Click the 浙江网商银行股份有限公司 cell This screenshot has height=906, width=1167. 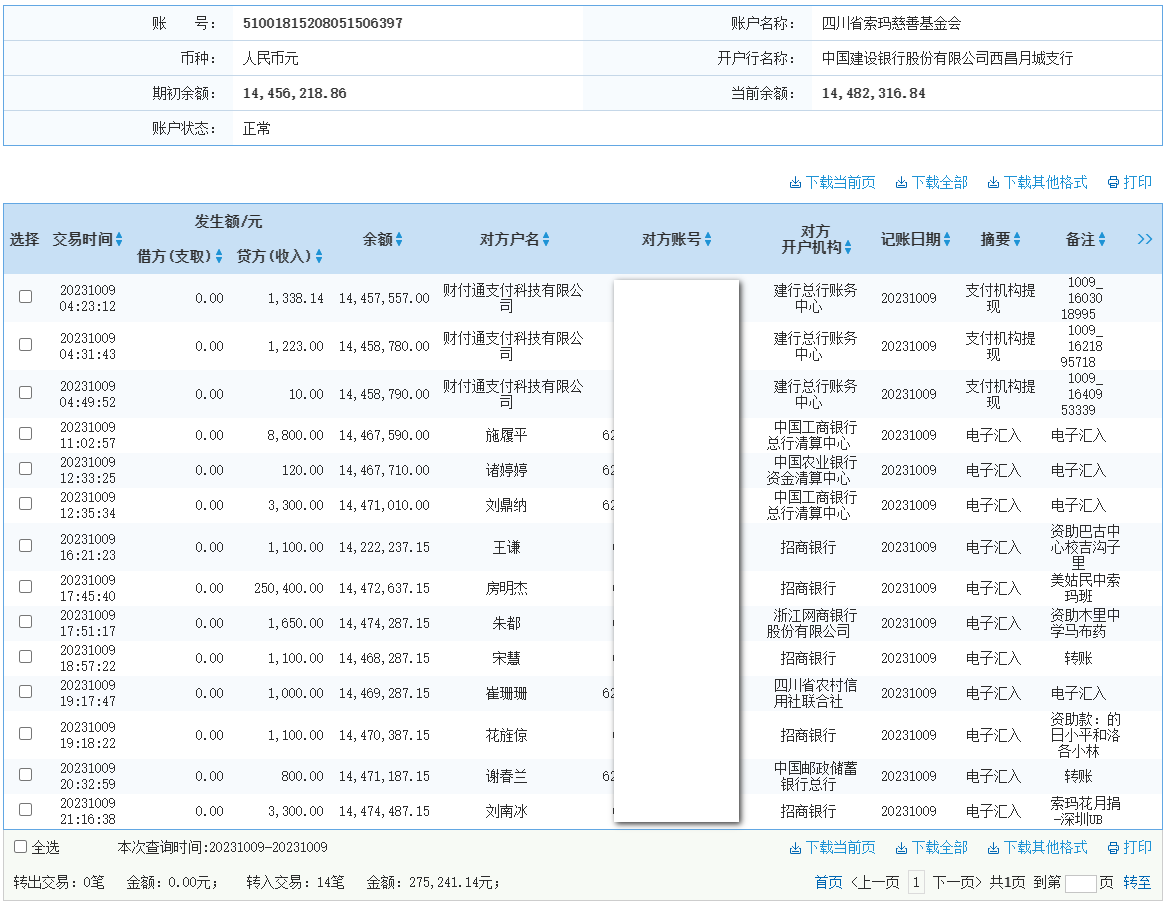[811, 623]
